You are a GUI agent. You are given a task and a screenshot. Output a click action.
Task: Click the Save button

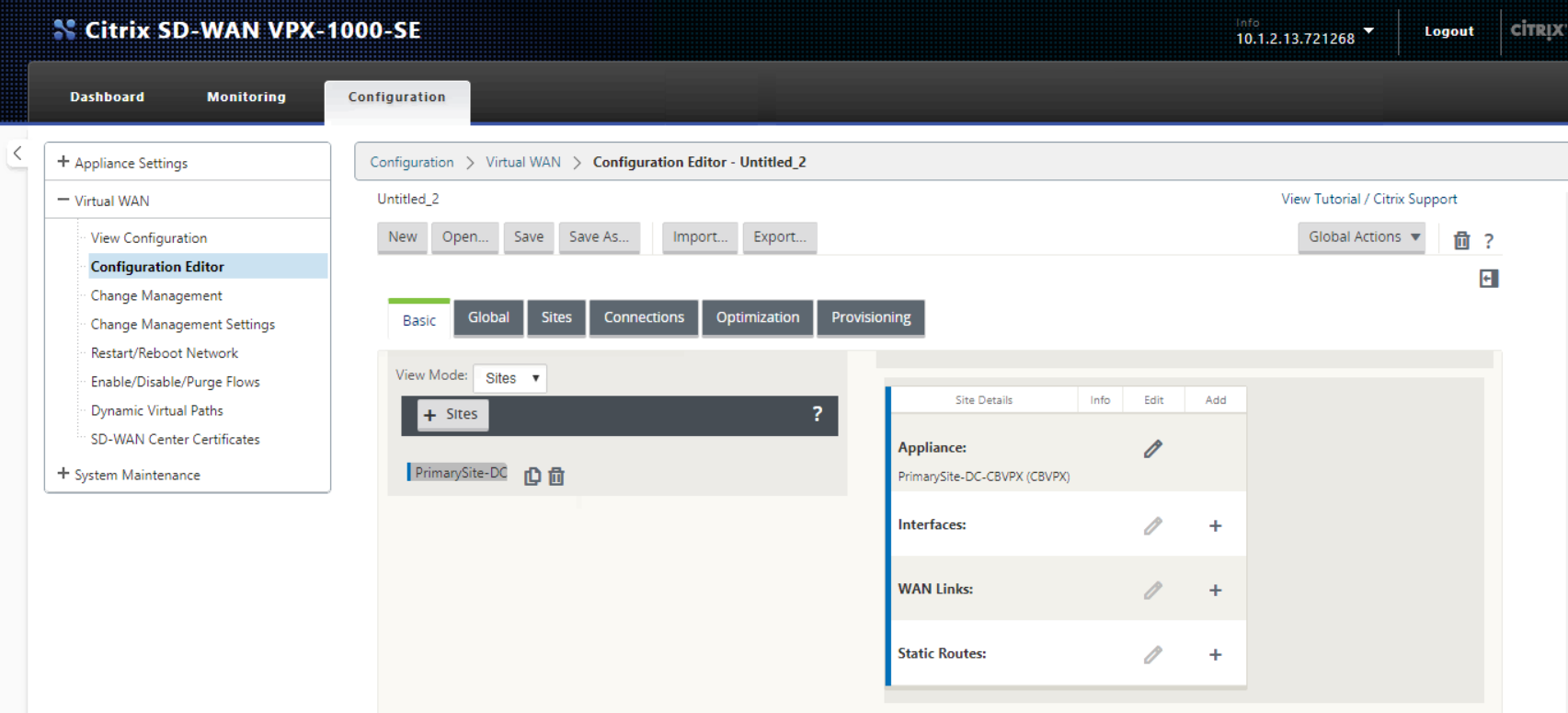click(529, 237)
